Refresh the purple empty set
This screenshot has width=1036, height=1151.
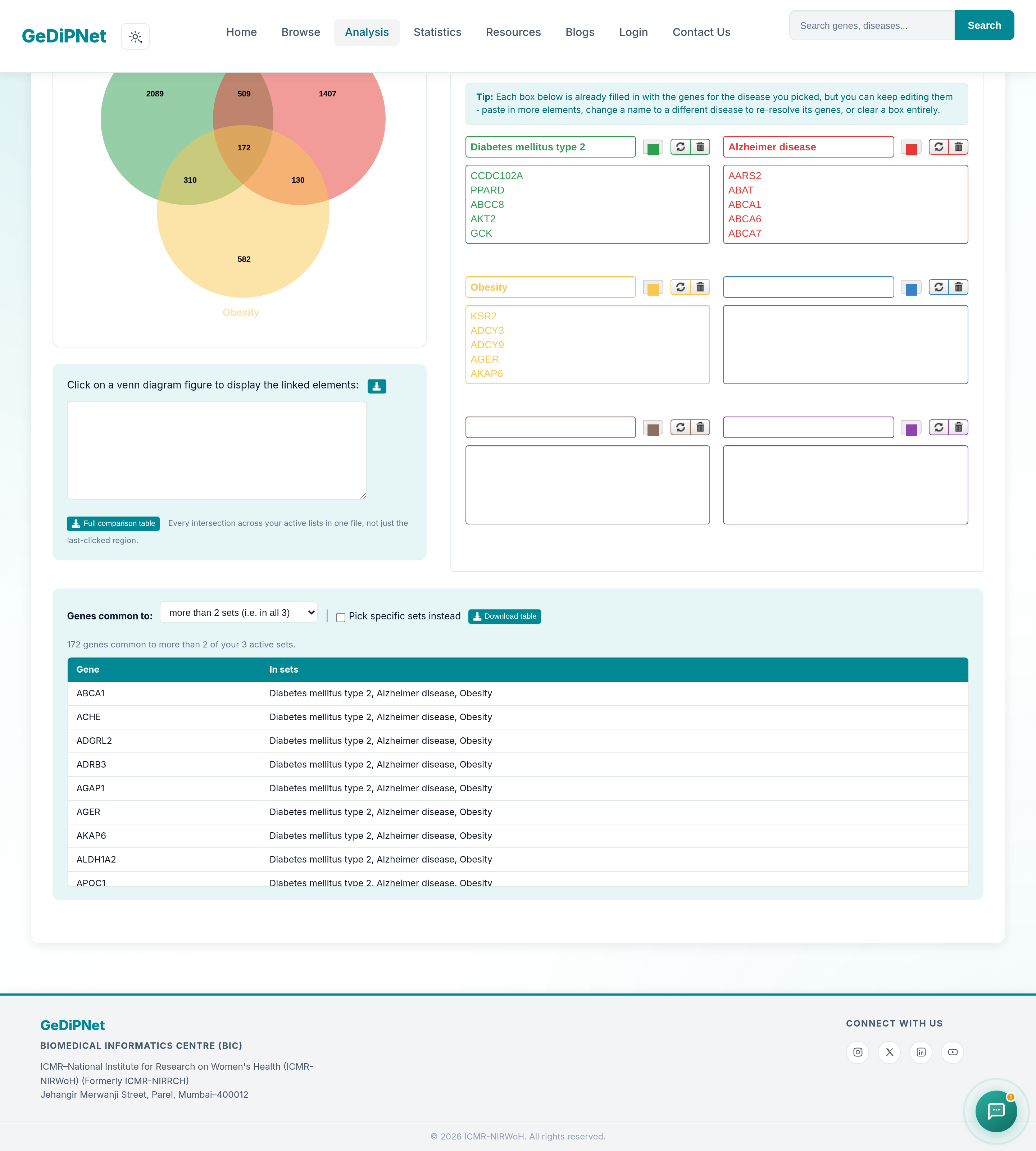pos(939,427)
